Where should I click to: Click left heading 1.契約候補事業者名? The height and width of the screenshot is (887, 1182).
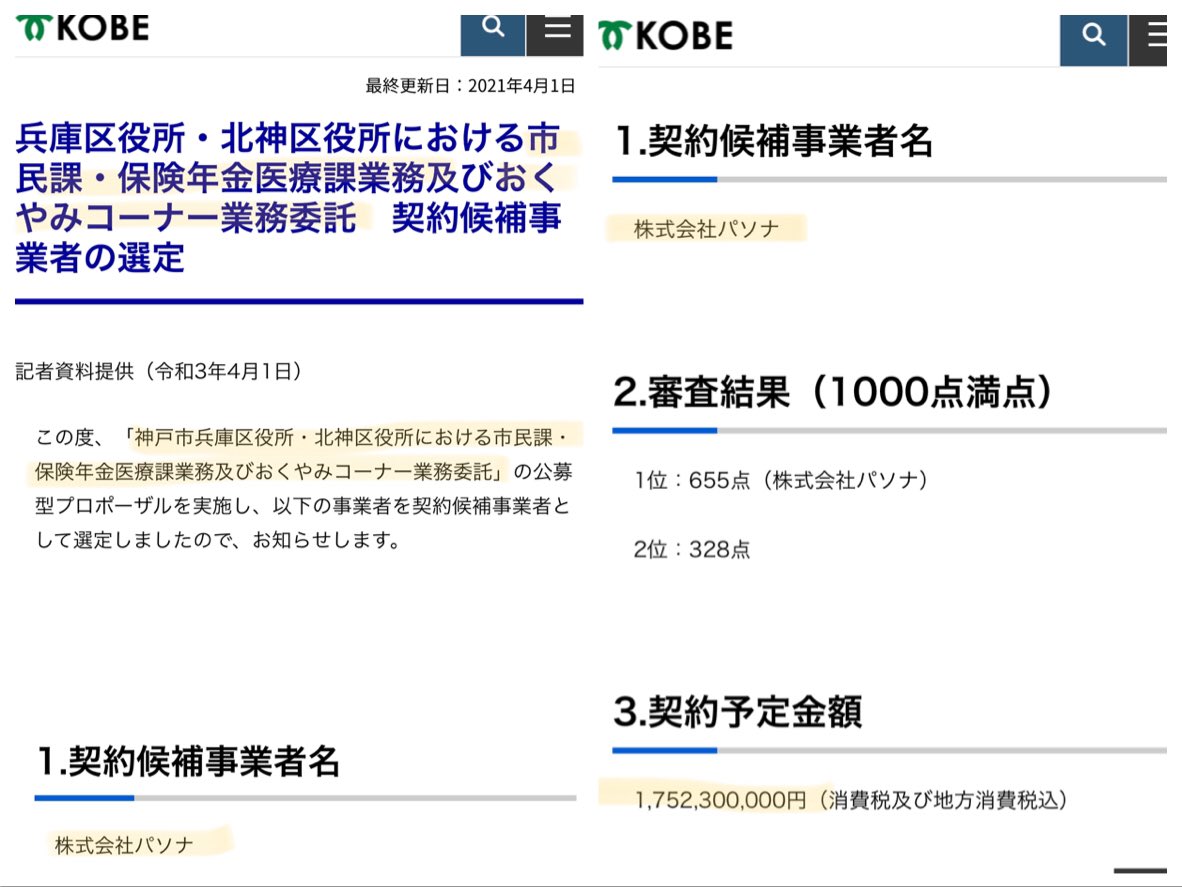[x=188, y=760]
